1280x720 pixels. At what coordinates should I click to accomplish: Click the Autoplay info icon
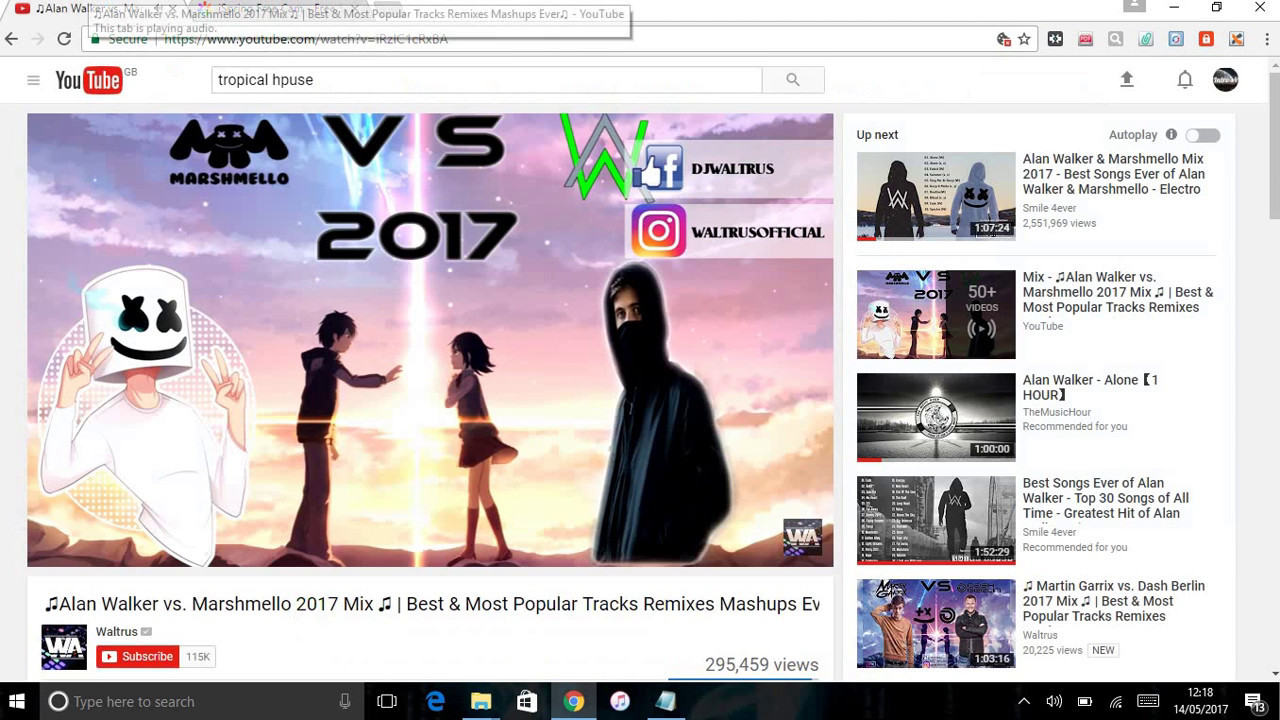tap(1171, 135)
